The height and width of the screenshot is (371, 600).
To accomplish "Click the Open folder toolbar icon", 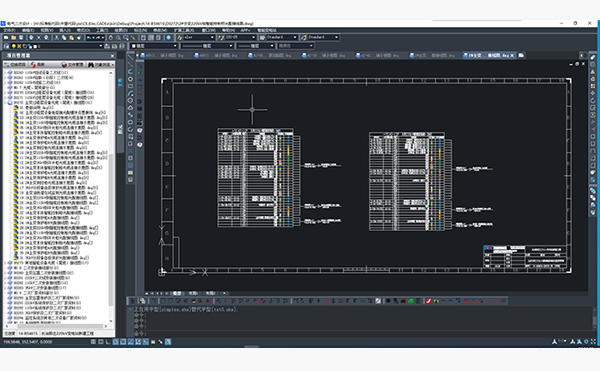I will point(14,37).
